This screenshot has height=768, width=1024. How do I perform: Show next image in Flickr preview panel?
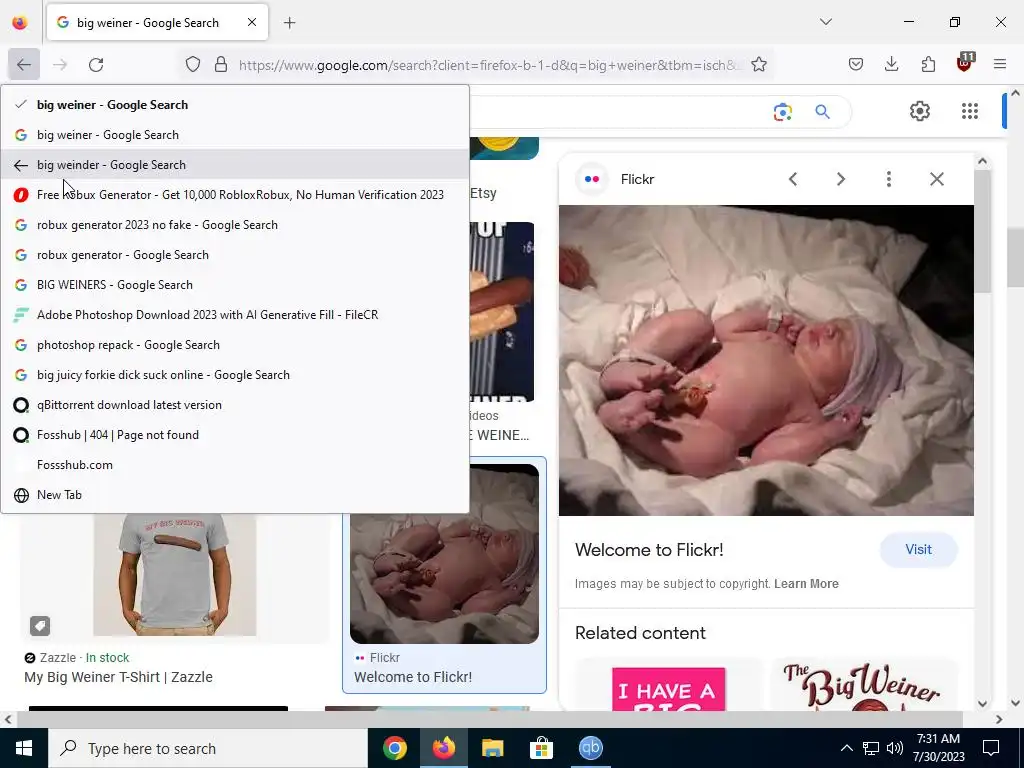(x=840, y=179)
